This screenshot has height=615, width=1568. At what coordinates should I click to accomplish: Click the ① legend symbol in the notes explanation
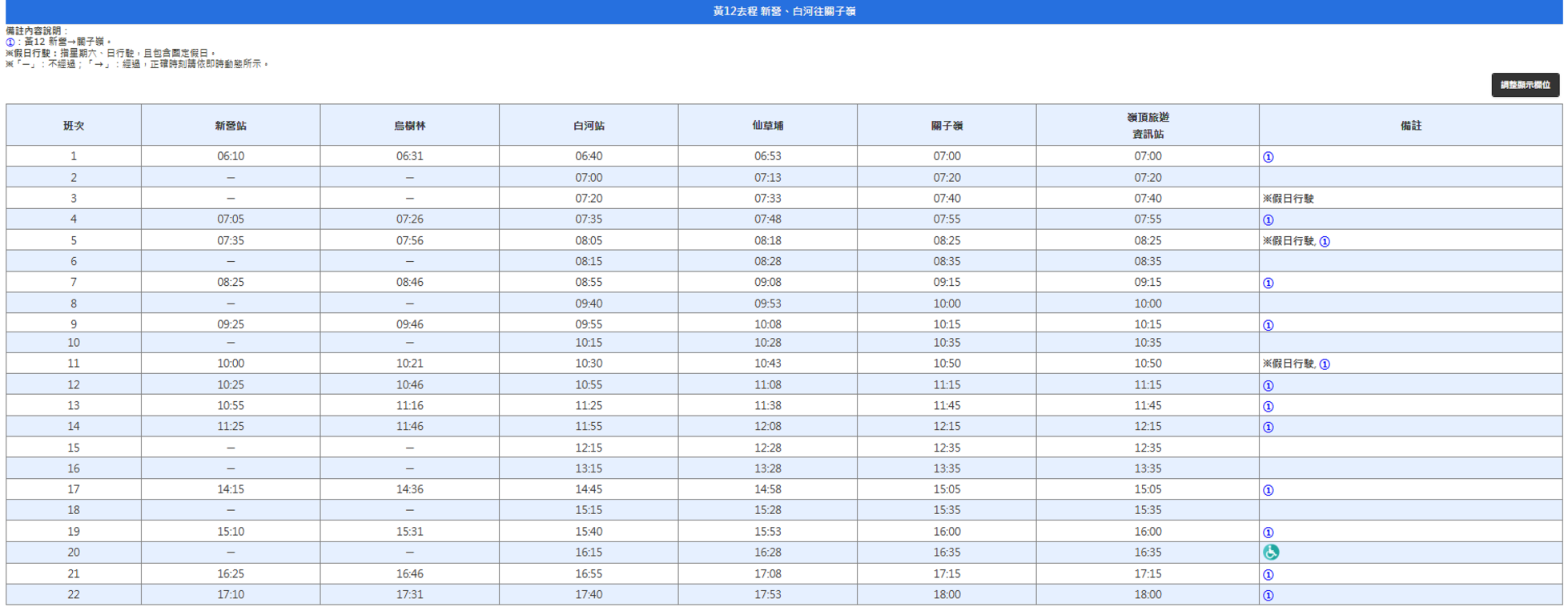point(10,42)
